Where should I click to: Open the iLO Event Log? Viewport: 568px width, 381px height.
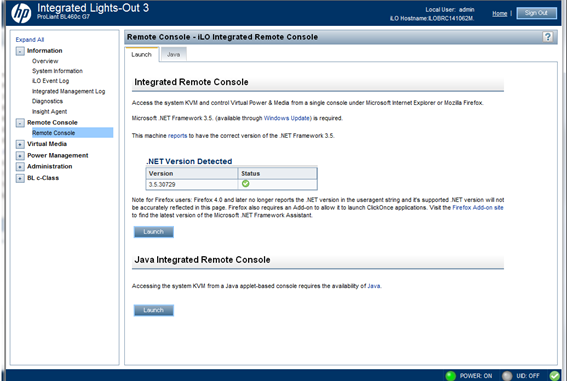(x=50, y=81)
